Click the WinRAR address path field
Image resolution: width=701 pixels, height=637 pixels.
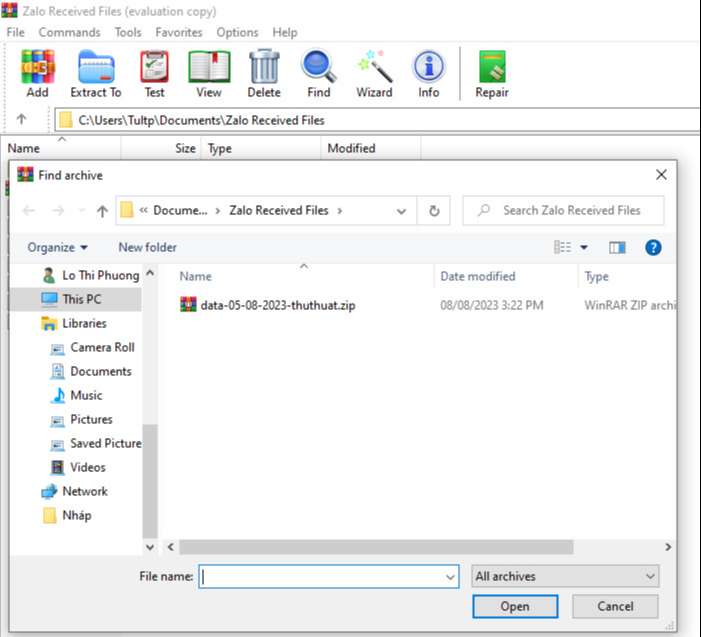point(378,120)
